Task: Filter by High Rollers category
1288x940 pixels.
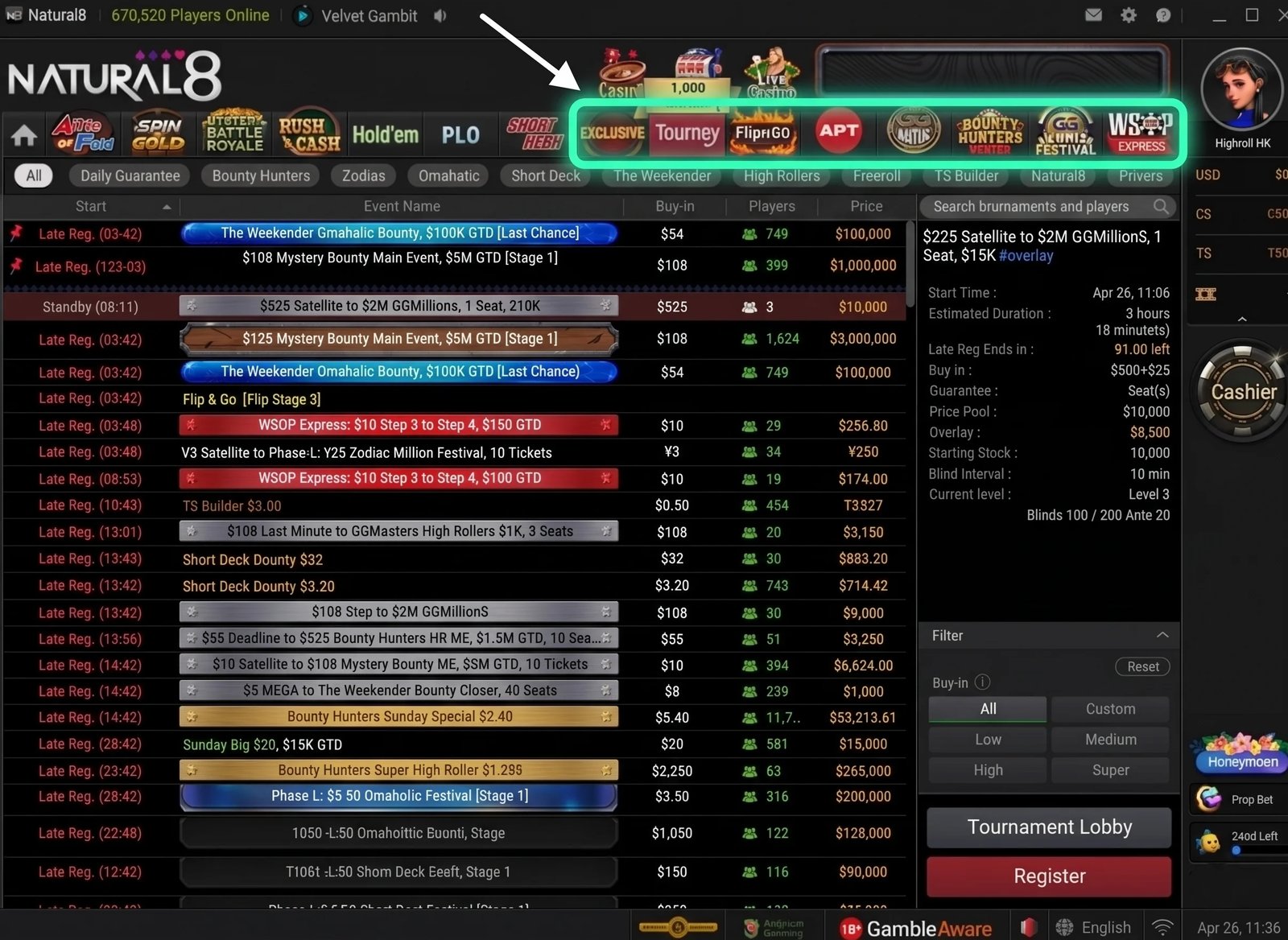Action: click(782, 175)
